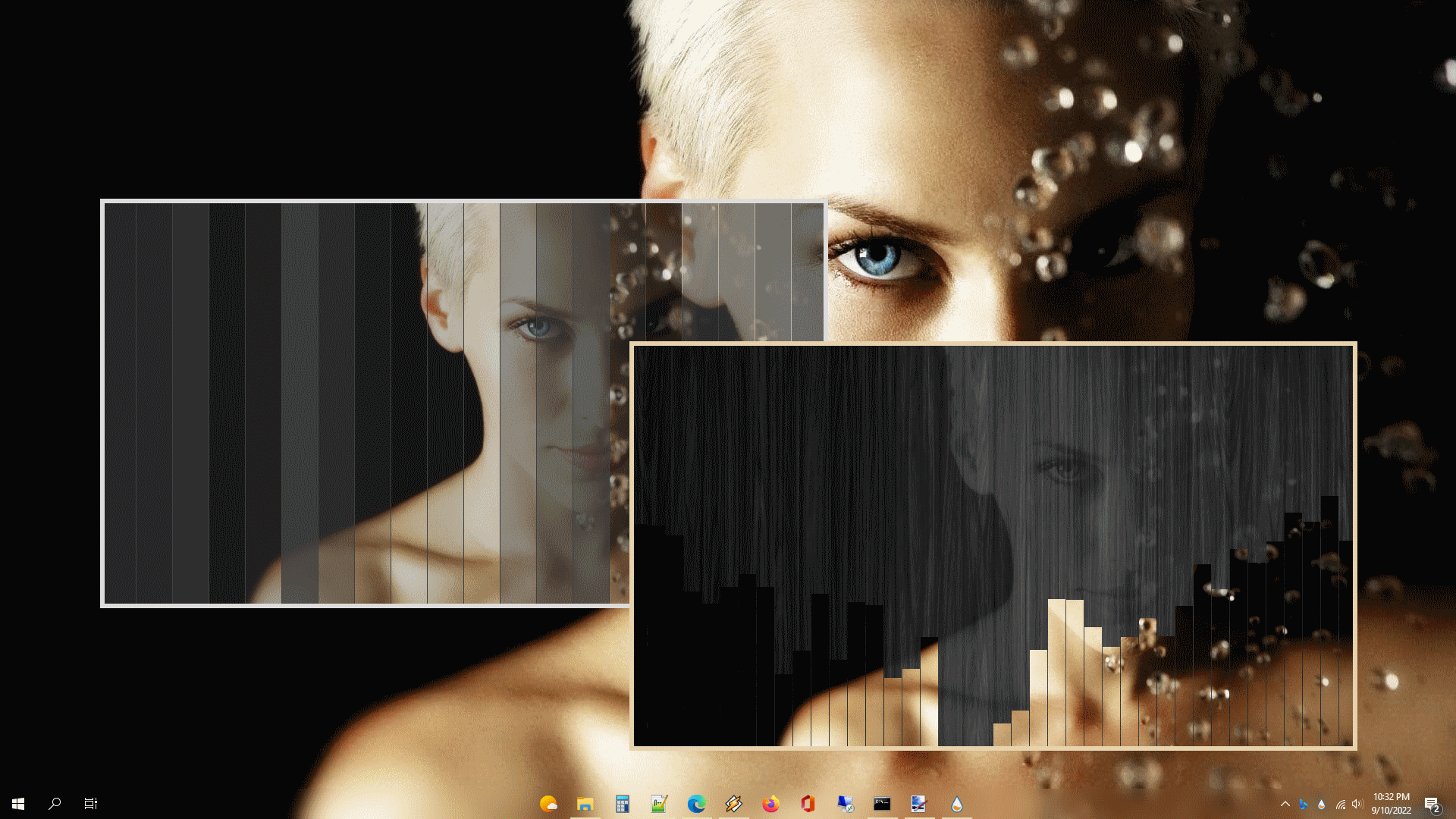The image size is (1456, 819).
Task: Open Bing search from the tray
Action: tap(1303, 804)
